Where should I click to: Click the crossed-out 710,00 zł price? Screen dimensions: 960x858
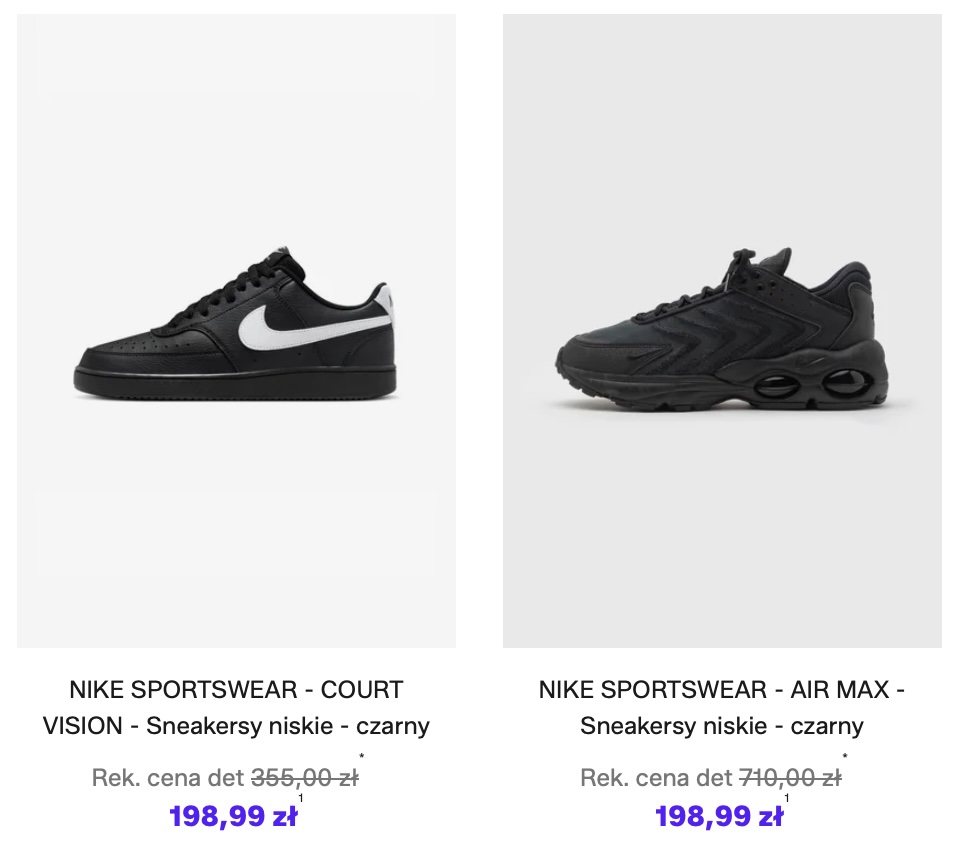tap(790, 778)
